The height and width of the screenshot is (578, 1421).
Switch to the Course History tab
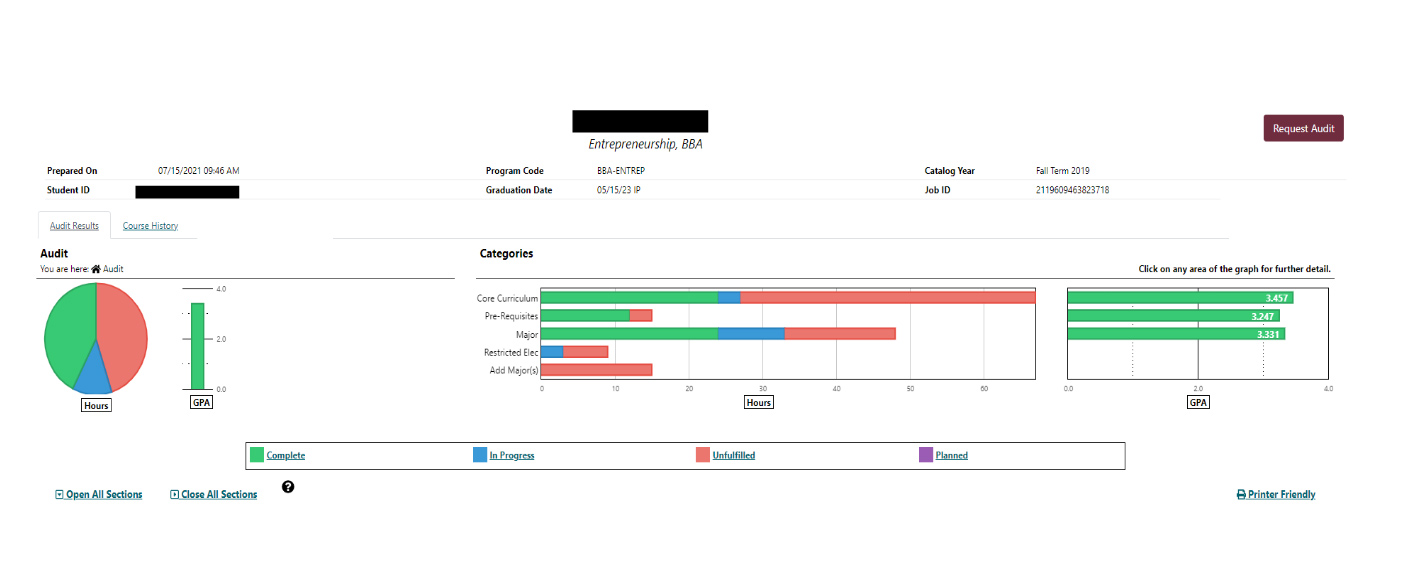pos(150,226)
